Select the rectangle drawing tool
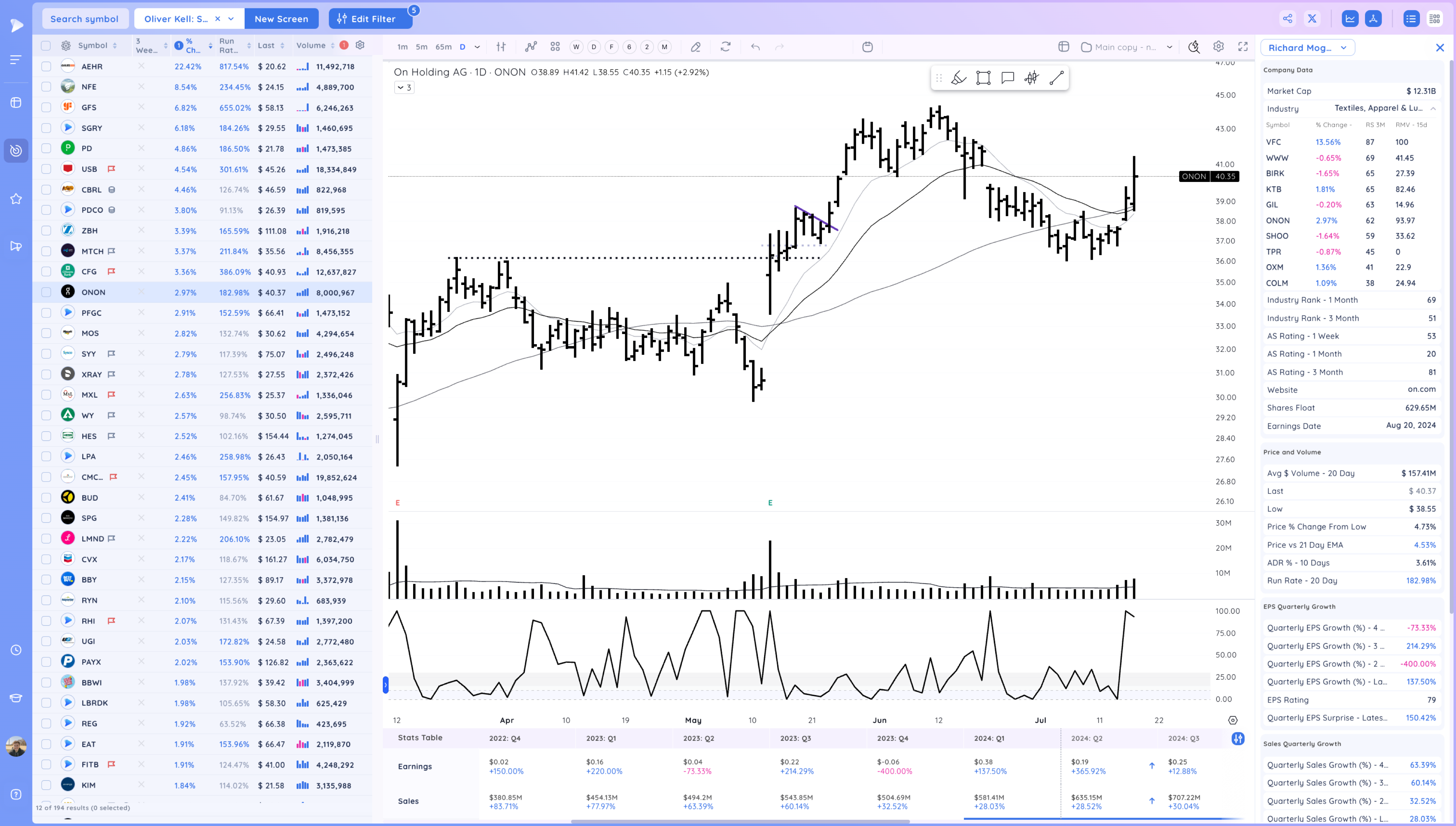1456x826 pixels. click(983, 78)
